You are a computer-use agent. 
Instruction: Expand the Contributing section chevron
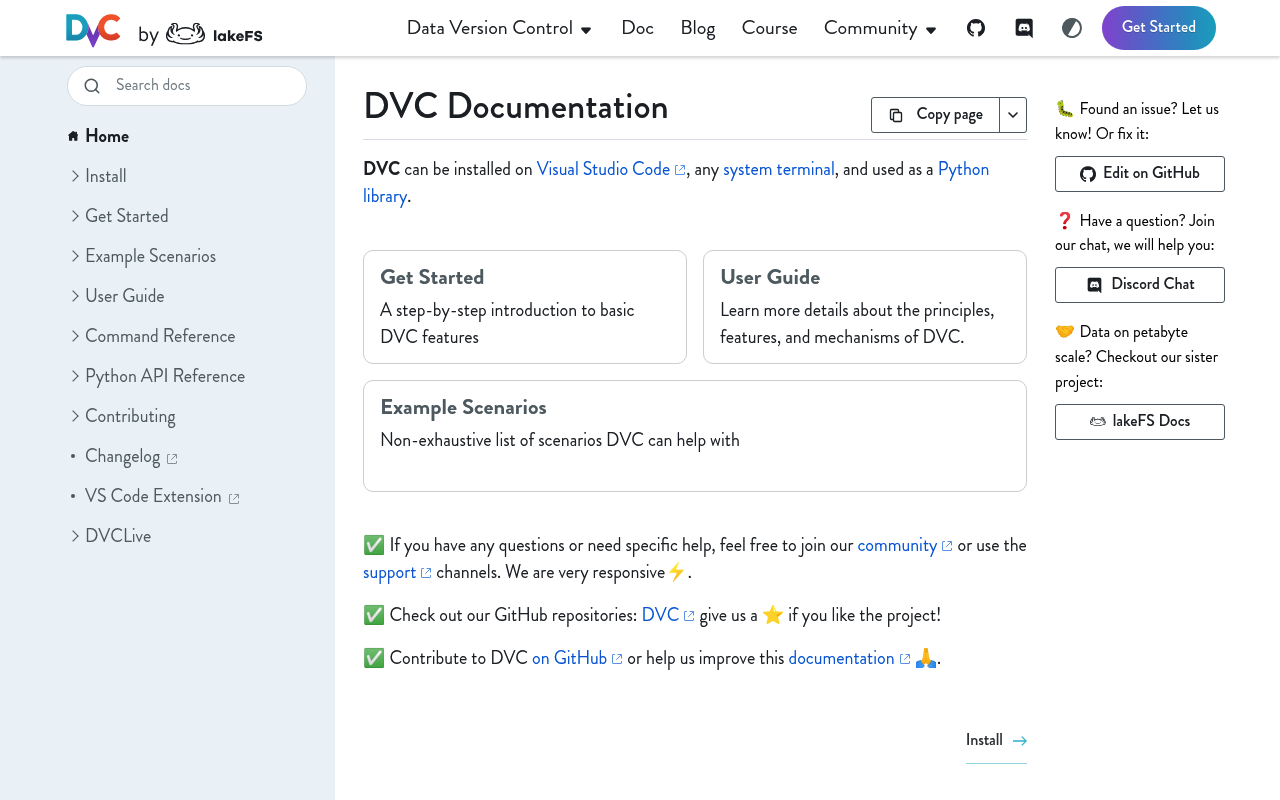click(x=75, y=416)
